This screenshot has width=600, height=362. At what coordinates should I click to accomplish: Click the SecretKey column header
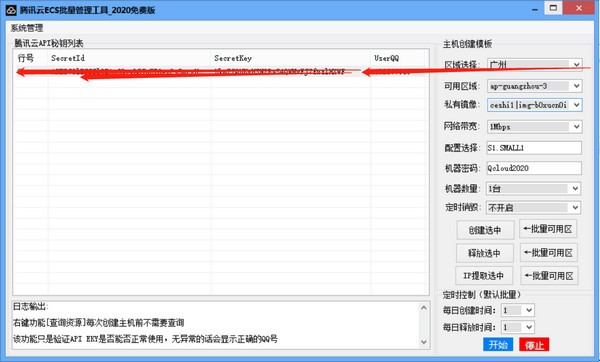pos(291,58)
